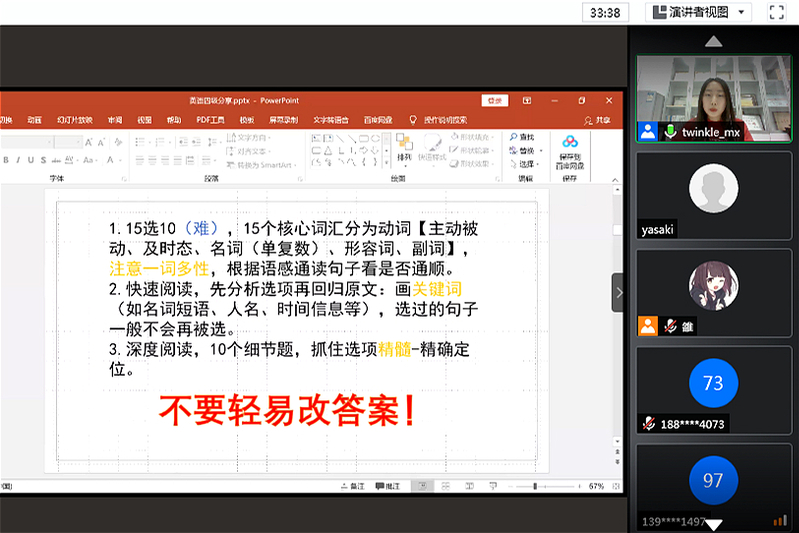Enter full screen in meeting window
Screen dimensions: 799x533
pos(776,13)
